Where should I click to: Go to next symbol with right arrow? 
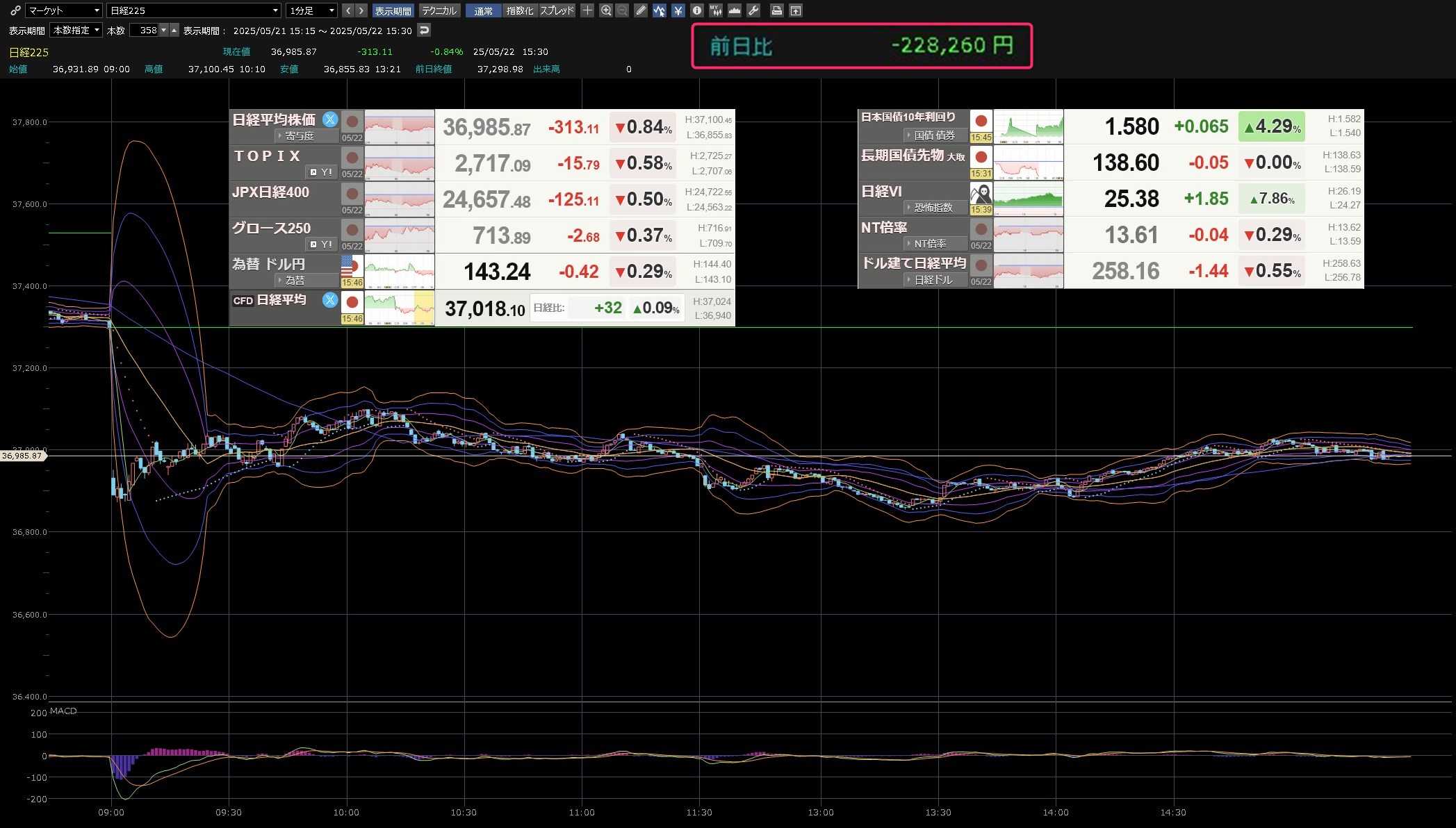point(361,10)
